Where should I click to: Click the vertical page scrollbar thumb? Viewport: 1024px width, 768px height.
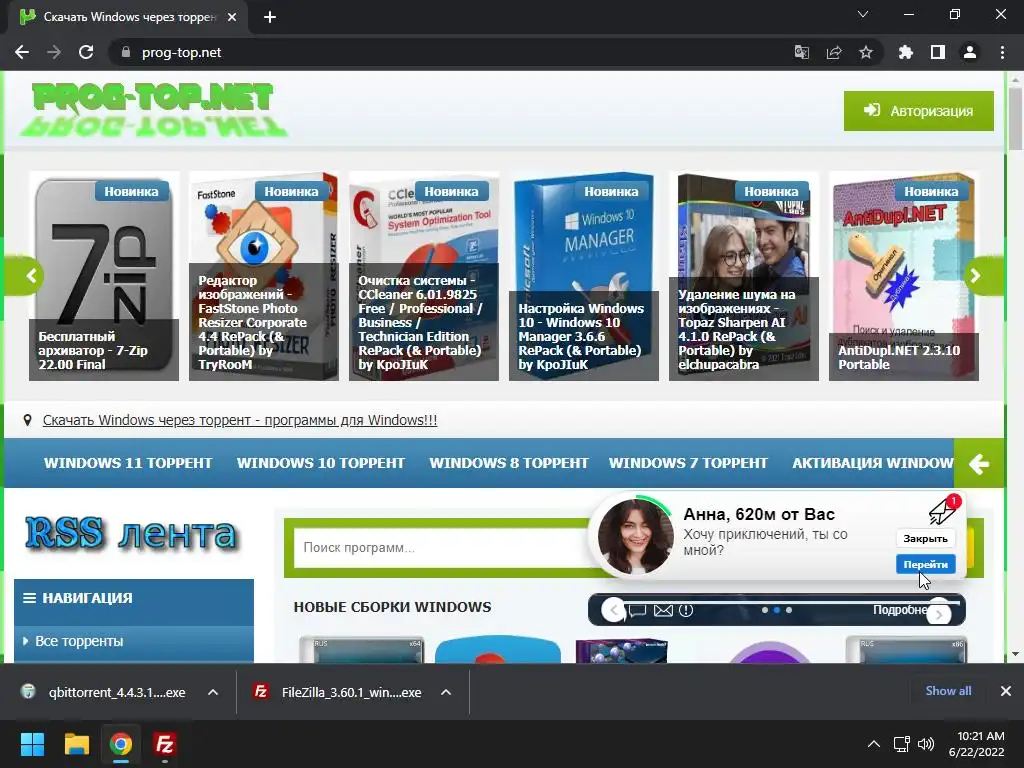pos(1015,119)
